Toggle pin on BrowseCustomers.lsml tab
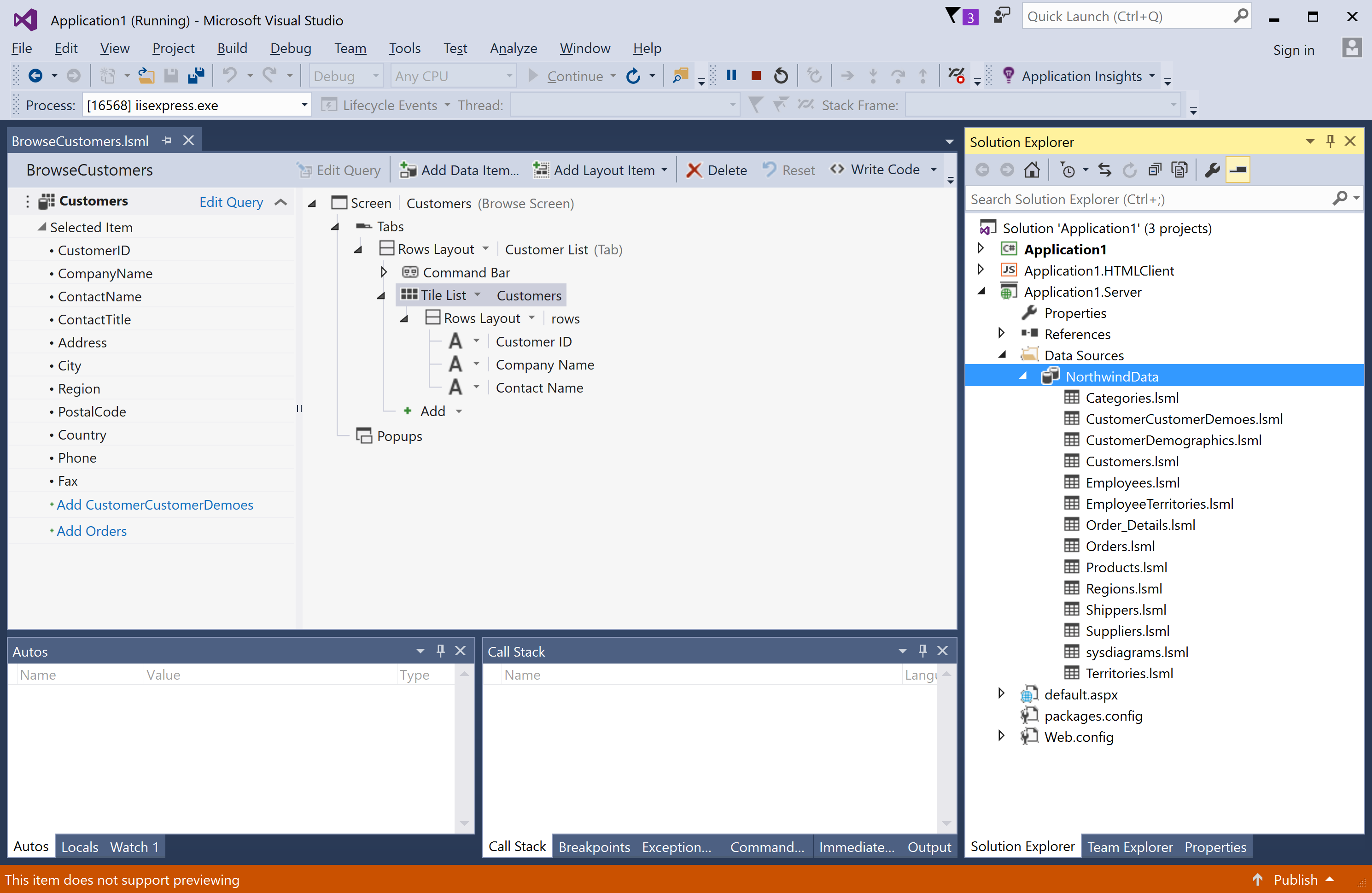The height and width of the screenshot is (893, 1372). click(x=167, y=141)
